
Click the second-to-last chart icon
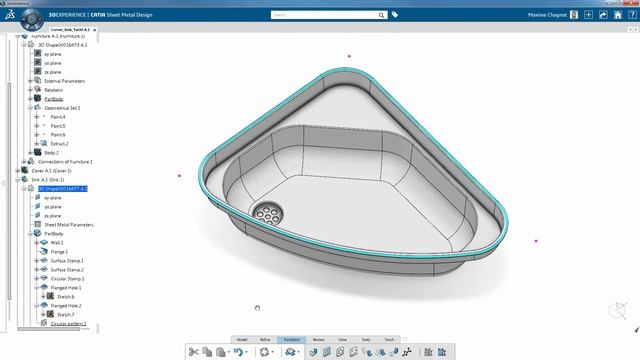pyautogui.click(x=428, y=352)
